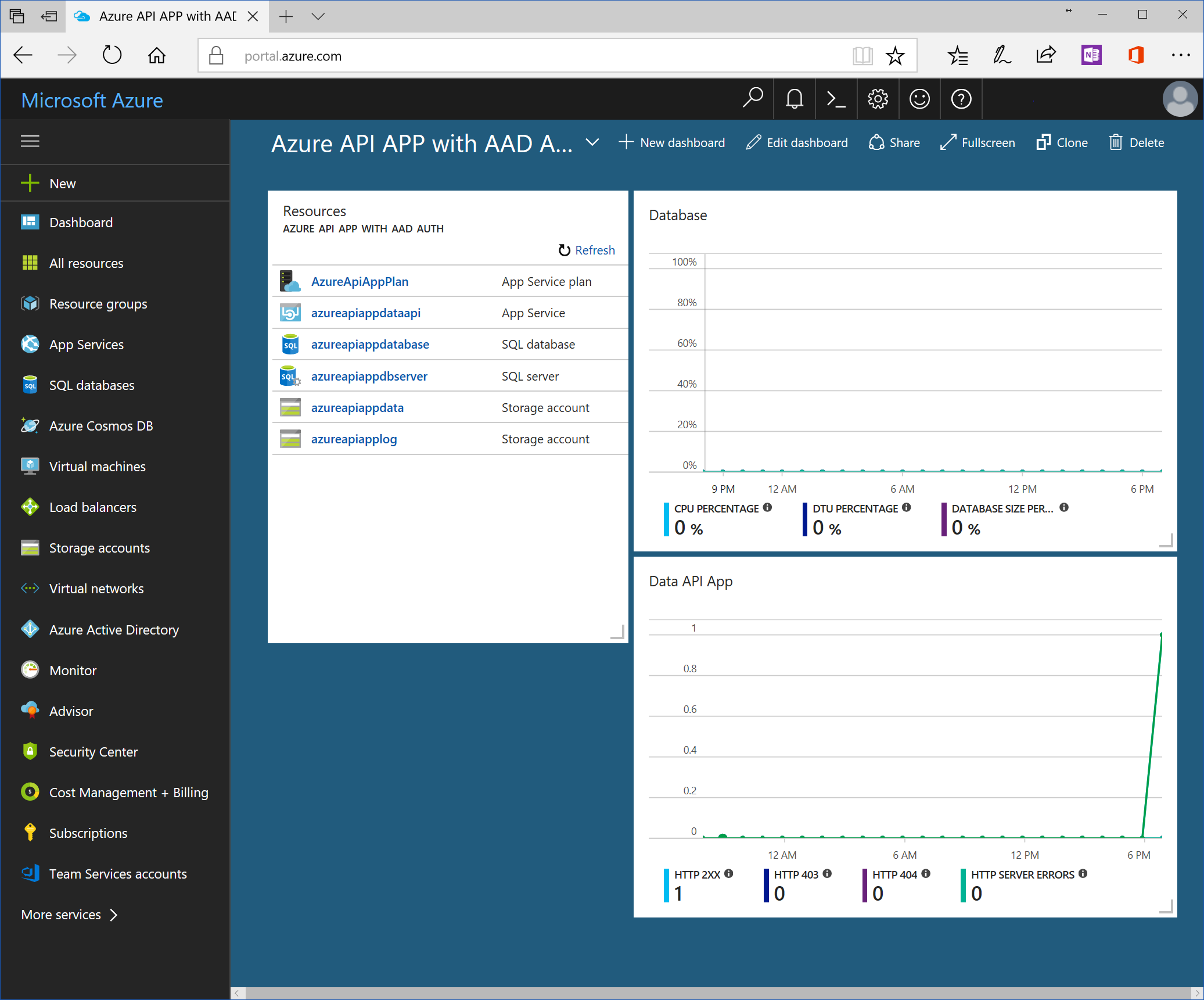
Task: Expand More services in sidebar
Action: 69,915
